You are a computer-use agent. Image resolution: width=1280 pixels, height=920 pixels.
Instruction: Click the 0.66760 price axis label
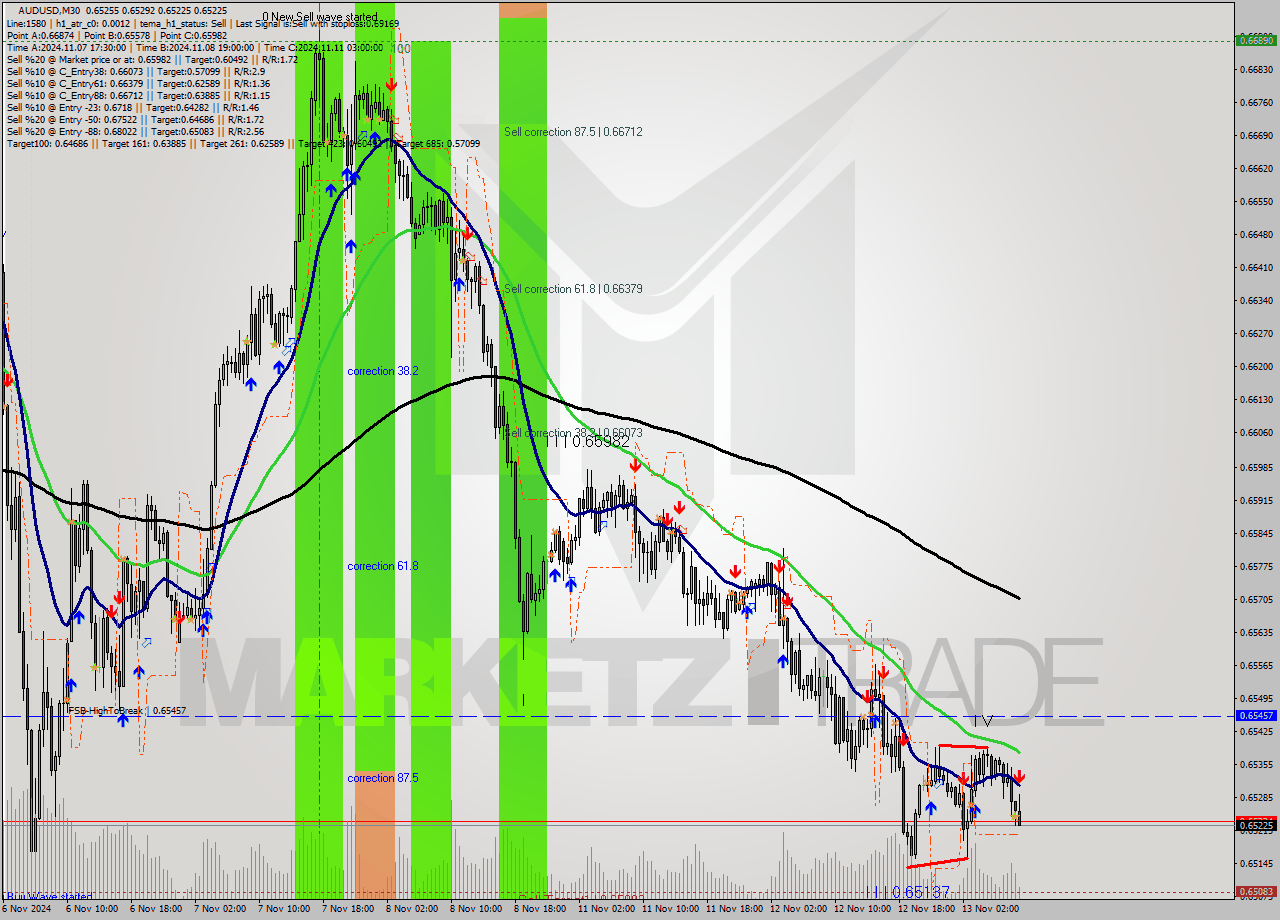coord(1256,102)
